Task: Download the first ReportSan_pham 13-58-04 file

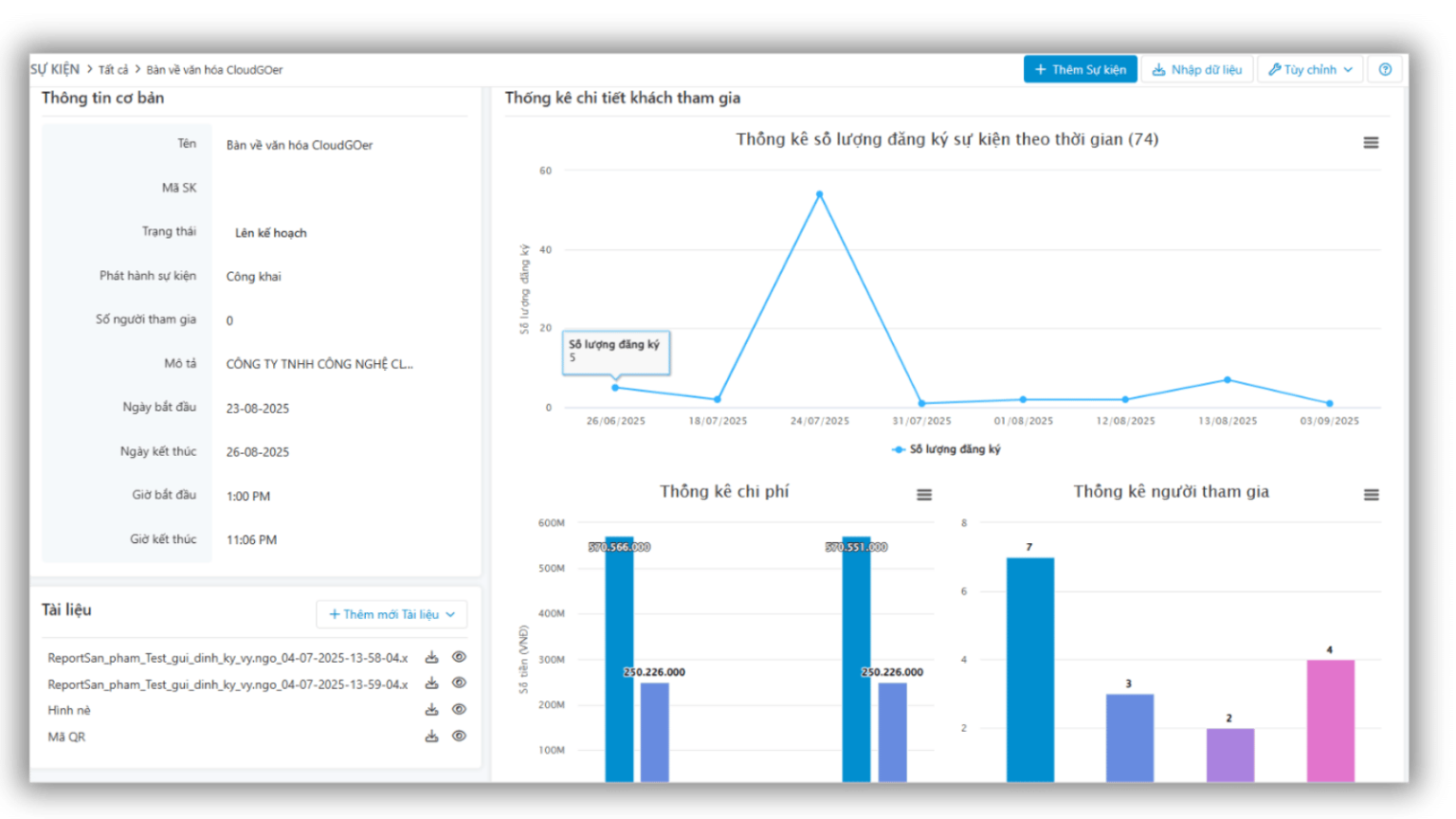Action: click(431, 657)
